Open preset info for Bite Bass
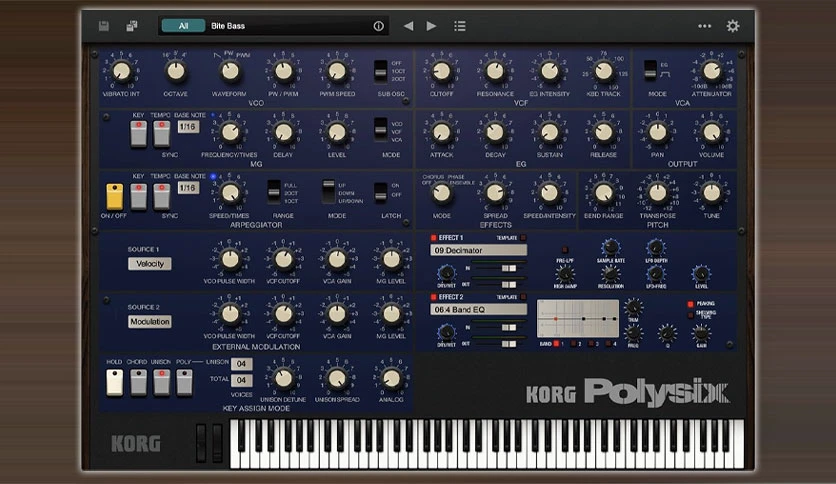Viewport: 836px width, 484px height. point(379,26)
